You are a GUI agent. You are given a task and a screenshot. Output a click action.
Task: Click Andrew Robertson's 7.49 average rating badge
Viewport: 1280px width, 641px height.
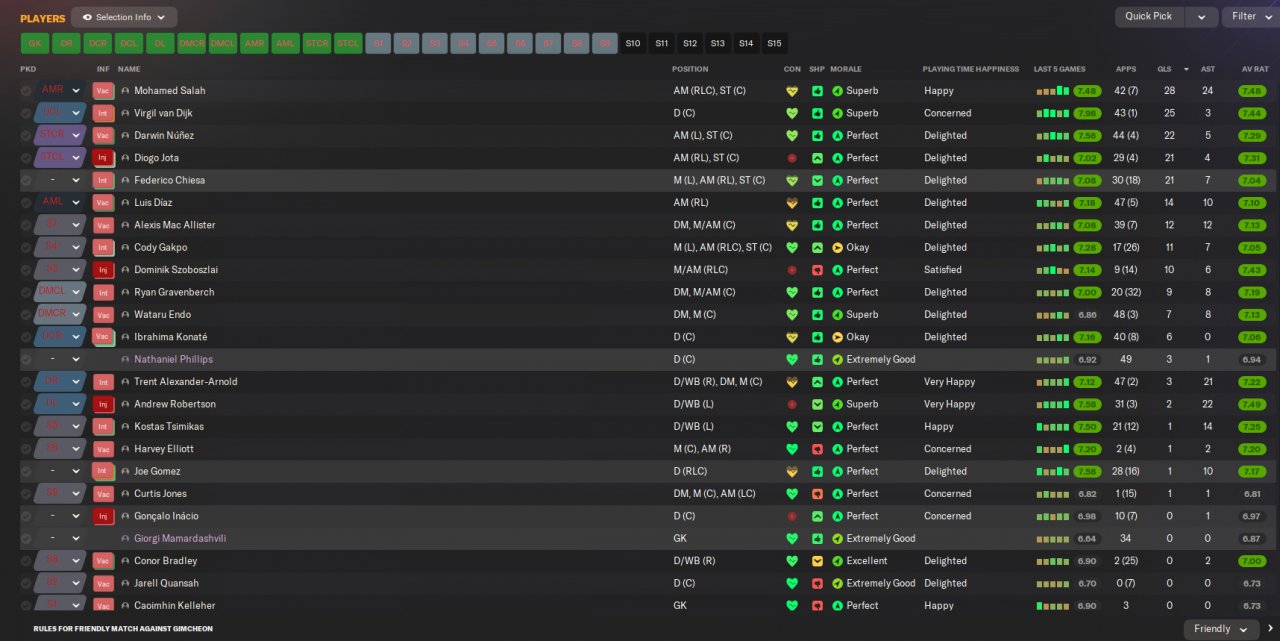(1252, 404)
